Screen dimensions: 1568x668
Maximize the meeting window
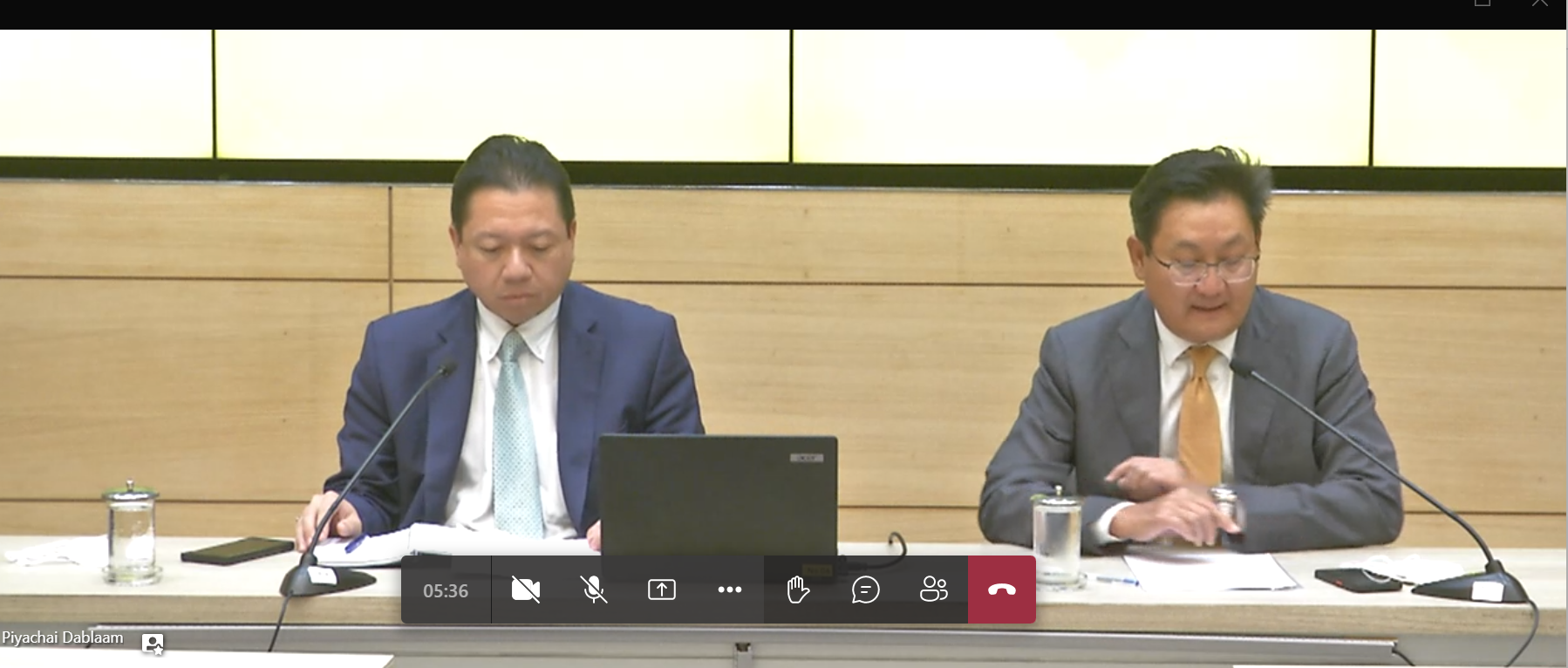[x=1483, y=3]
